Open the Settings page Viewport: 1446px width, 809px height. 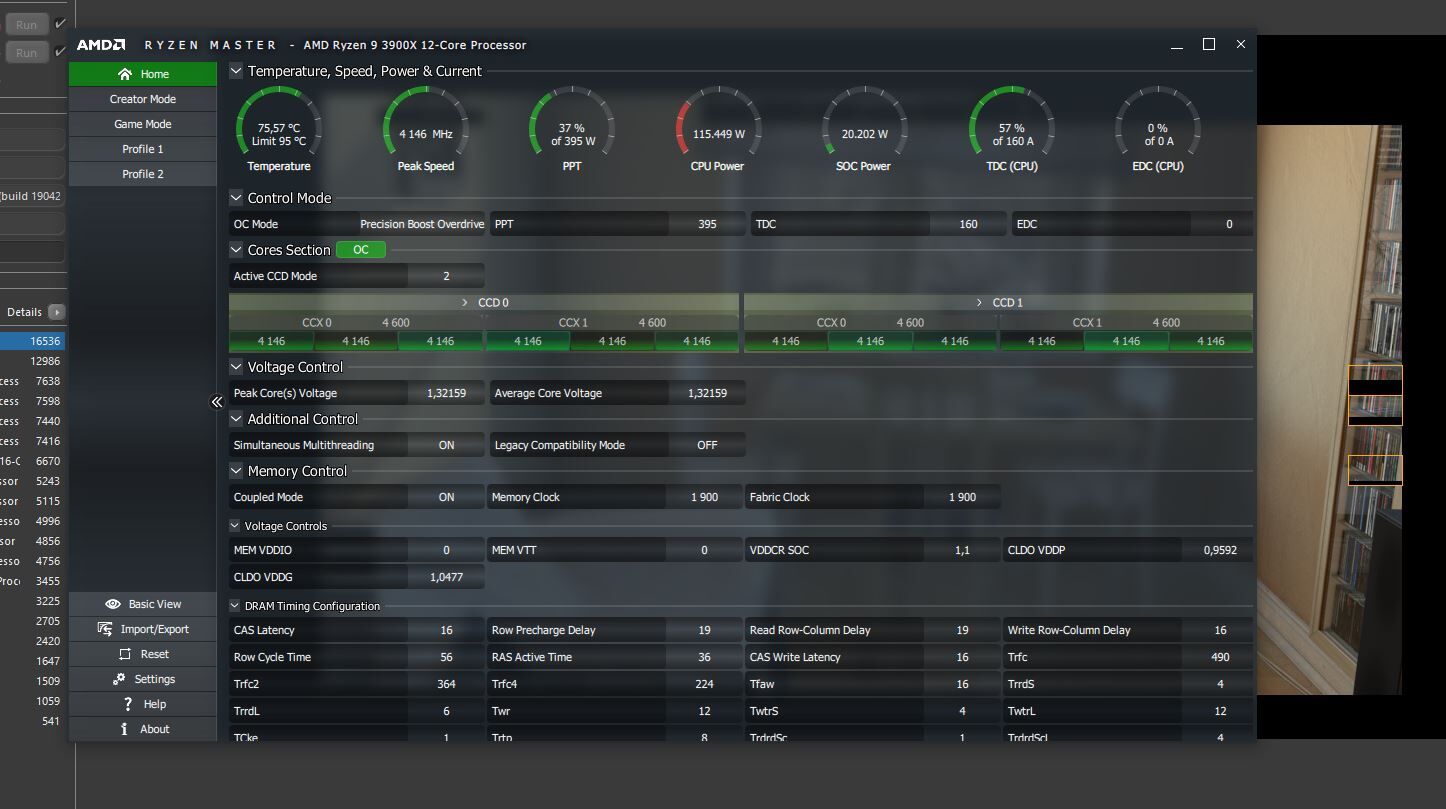(x=142, y=679)
